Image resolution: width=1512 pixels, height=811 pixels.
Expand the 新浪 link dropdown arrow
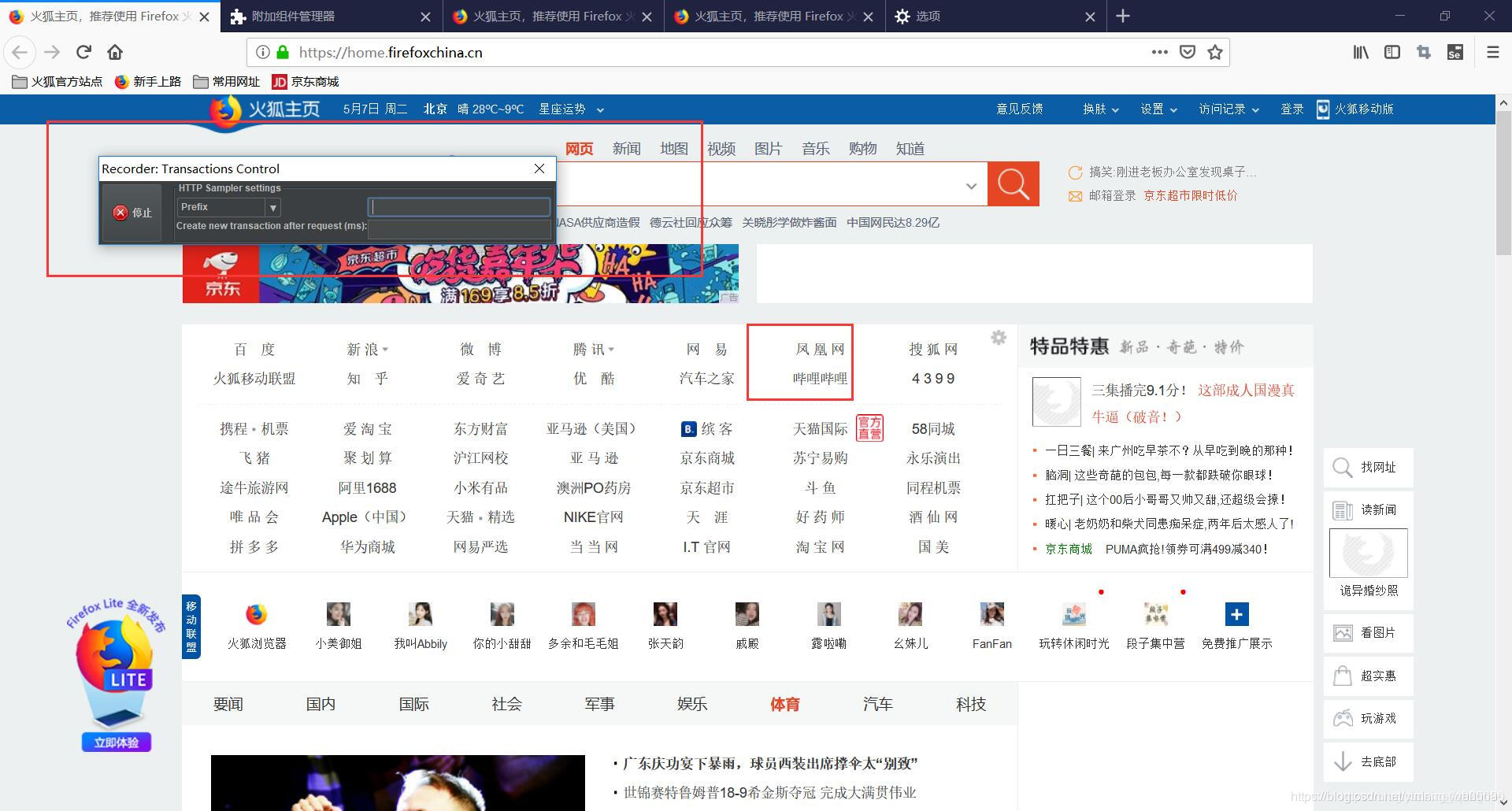click(x=385, y=350)
